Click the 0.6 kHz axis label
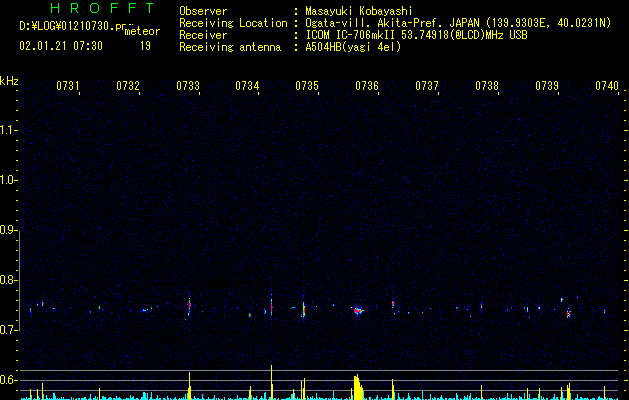Screen dimensions: 629x400 click(8, 380)
